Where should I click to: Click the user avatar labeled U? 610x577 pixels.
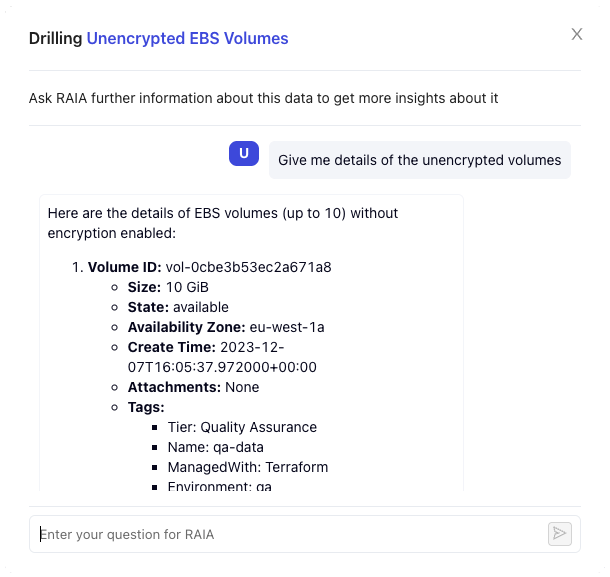pyautogui.click(x=243, y=153)
